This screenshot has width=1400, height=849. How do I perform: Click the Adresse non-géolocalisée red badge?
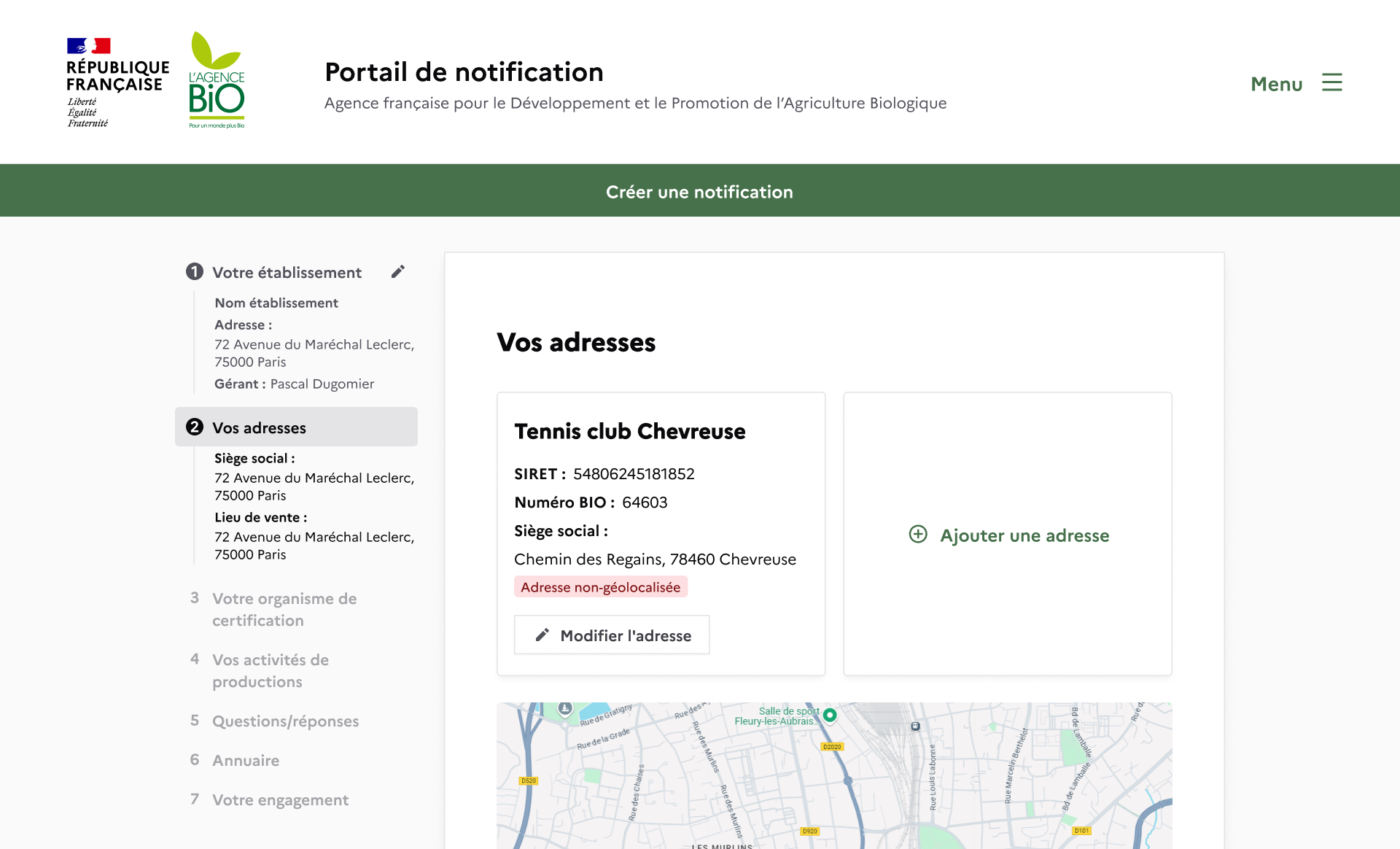point(600,587)
